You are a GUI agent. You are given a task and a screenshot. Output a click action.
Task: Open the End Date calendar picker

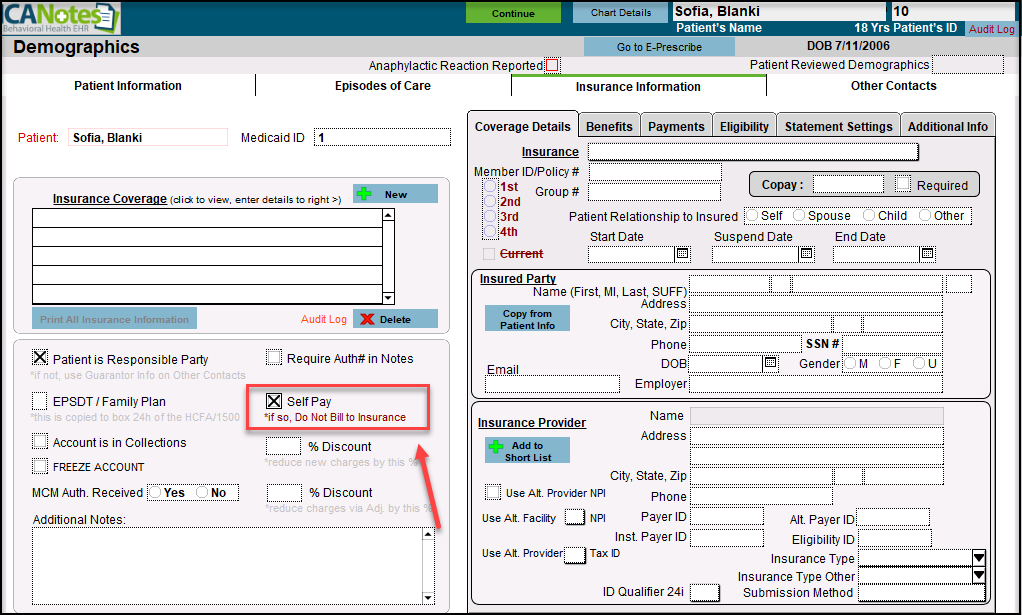927,254
